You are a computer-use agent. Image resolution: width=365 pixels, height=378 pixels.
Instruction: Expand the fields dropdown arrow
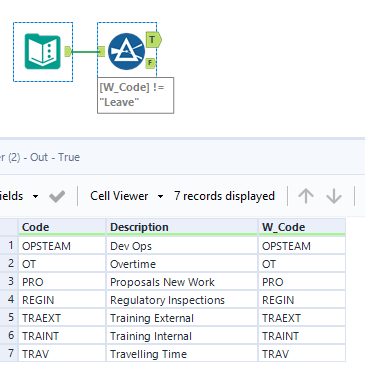[35, 196]
